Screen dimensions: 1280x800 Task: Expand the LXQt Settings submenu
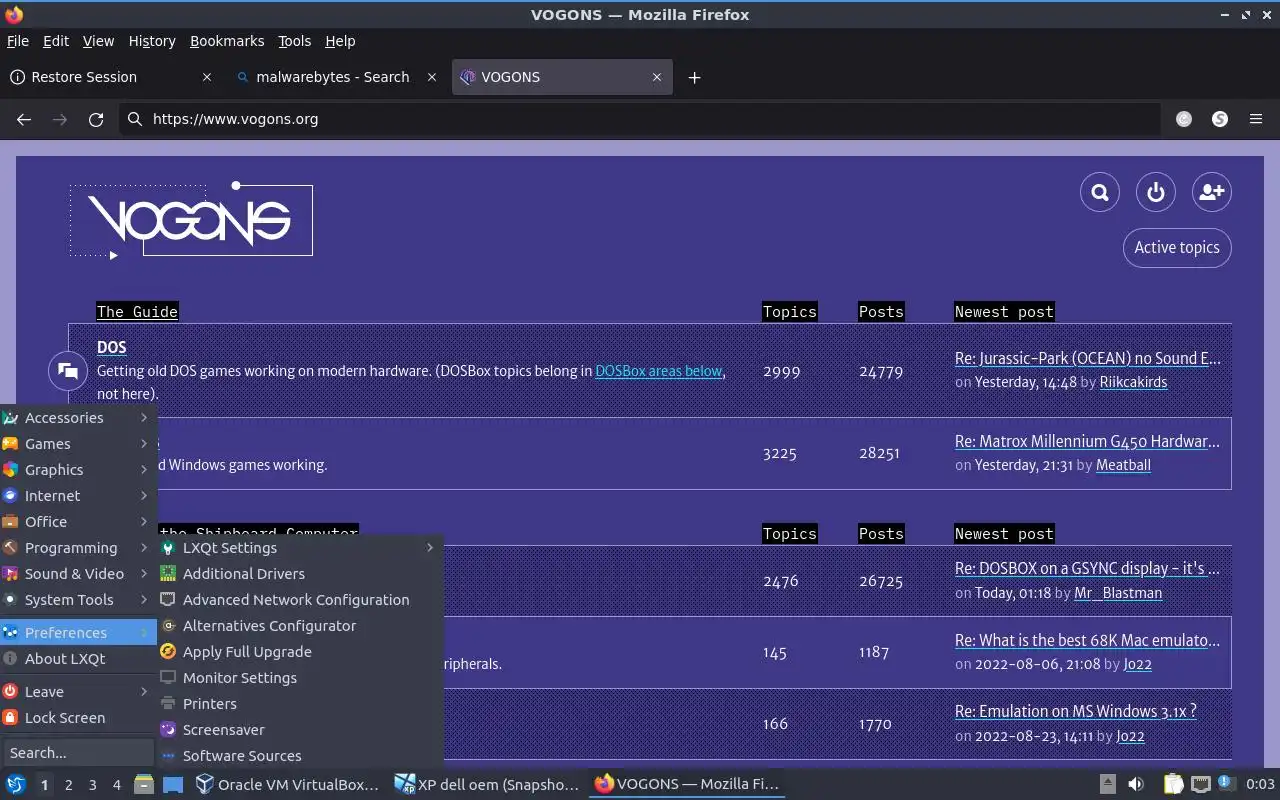pos(300,548)
